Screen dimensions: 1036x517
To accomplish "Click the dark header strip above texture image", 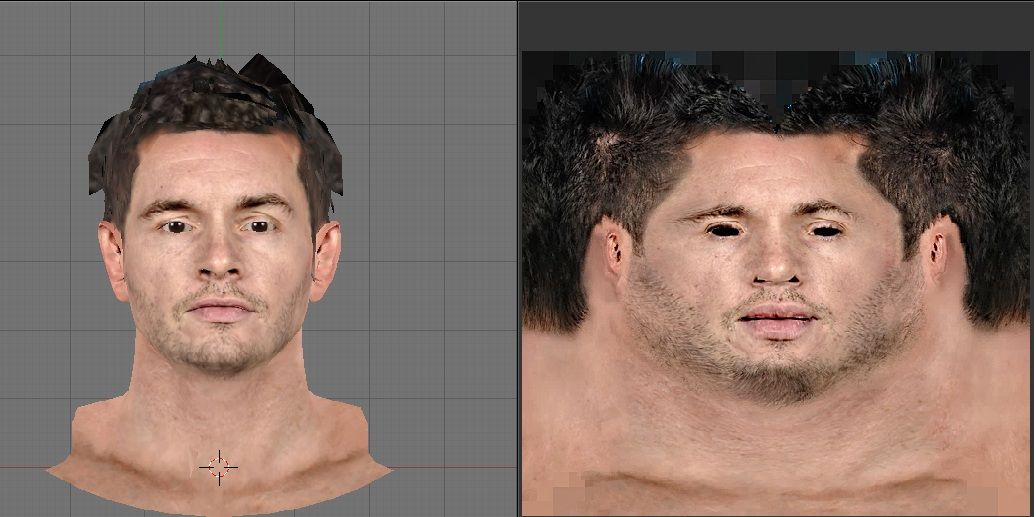I will point(775,25).
